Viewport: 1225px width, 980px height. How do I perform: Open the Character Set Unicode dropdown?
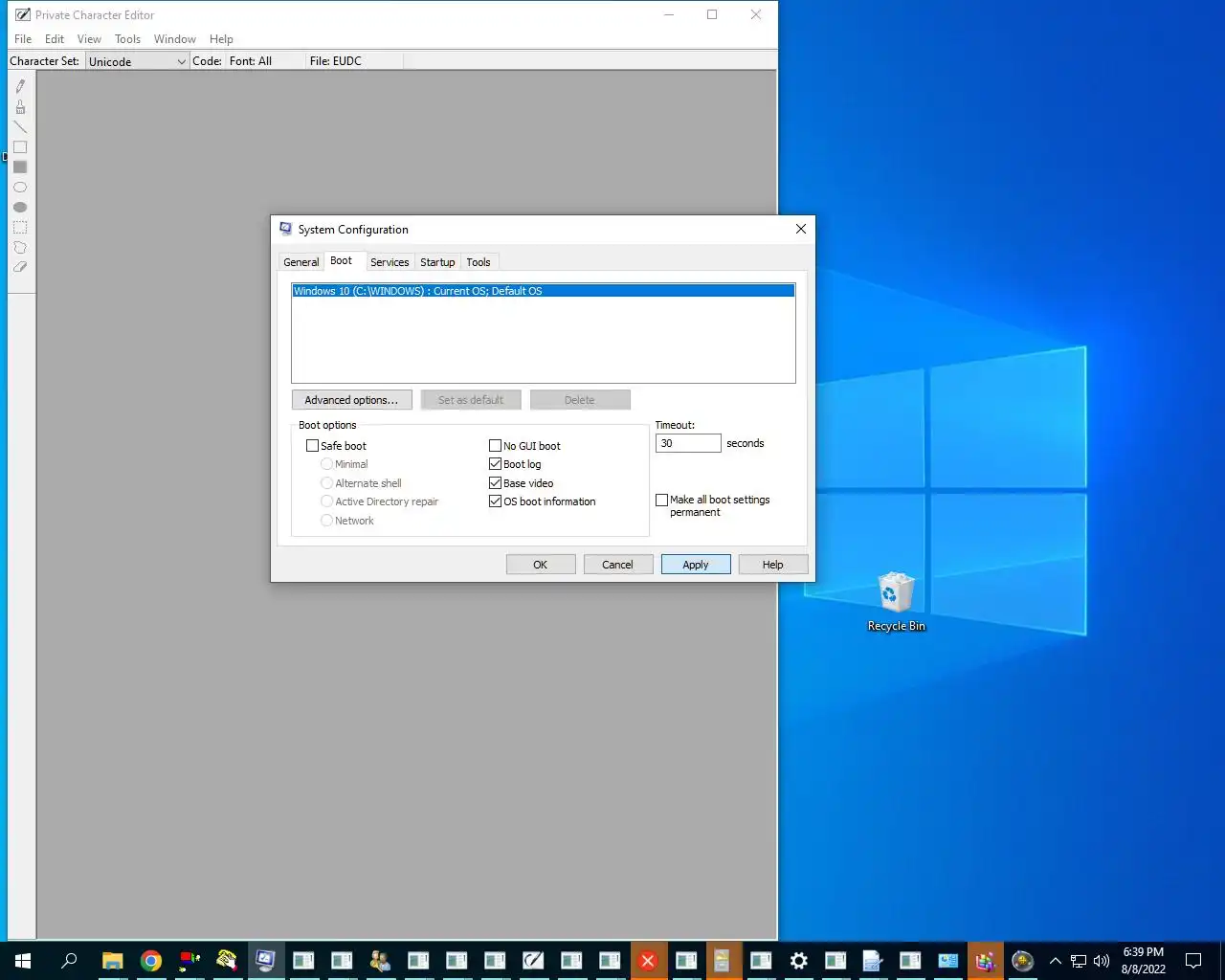point(137,61)
